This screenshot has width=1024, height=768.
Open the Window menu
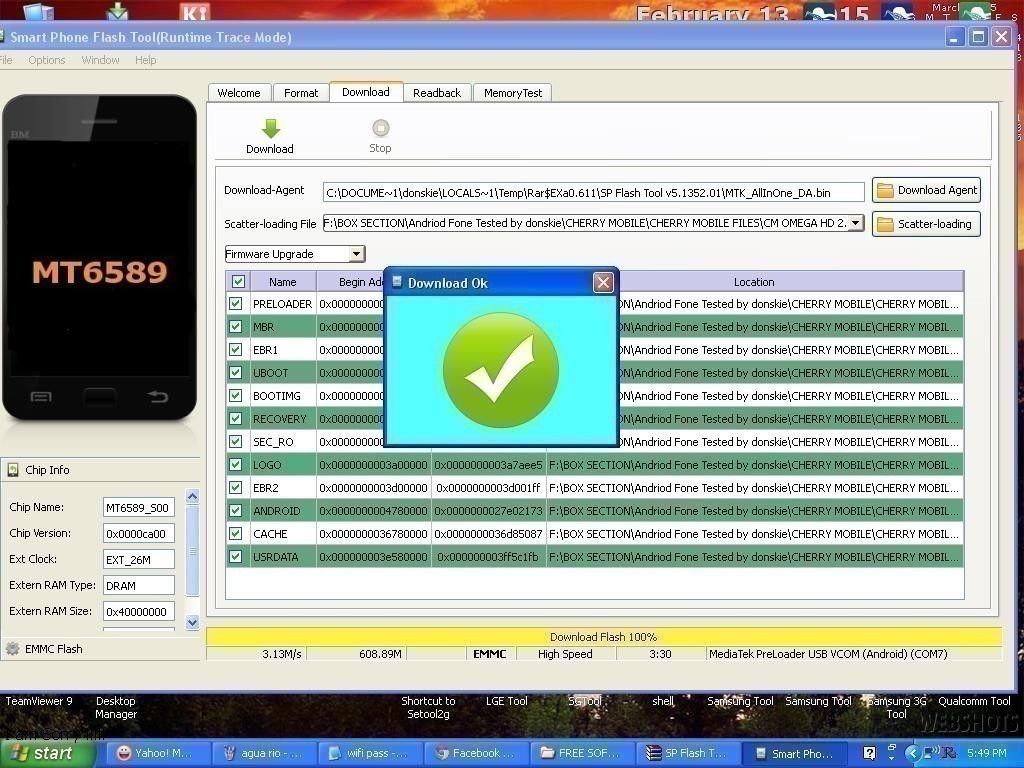tap(100, 60)
